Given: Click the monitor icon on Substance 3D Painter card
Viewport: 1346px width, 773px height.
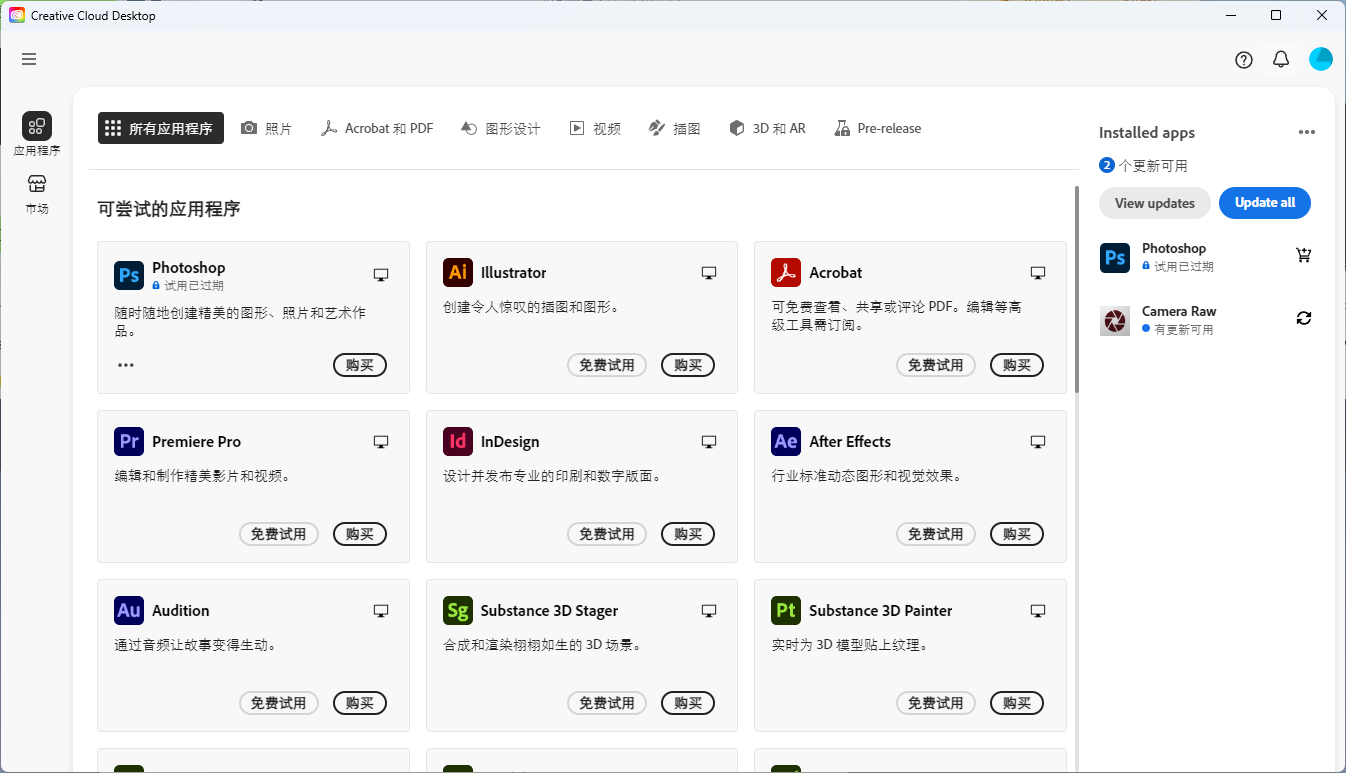Looking at the screenshot, I should pyautogui.click(x=1038, y=611).
